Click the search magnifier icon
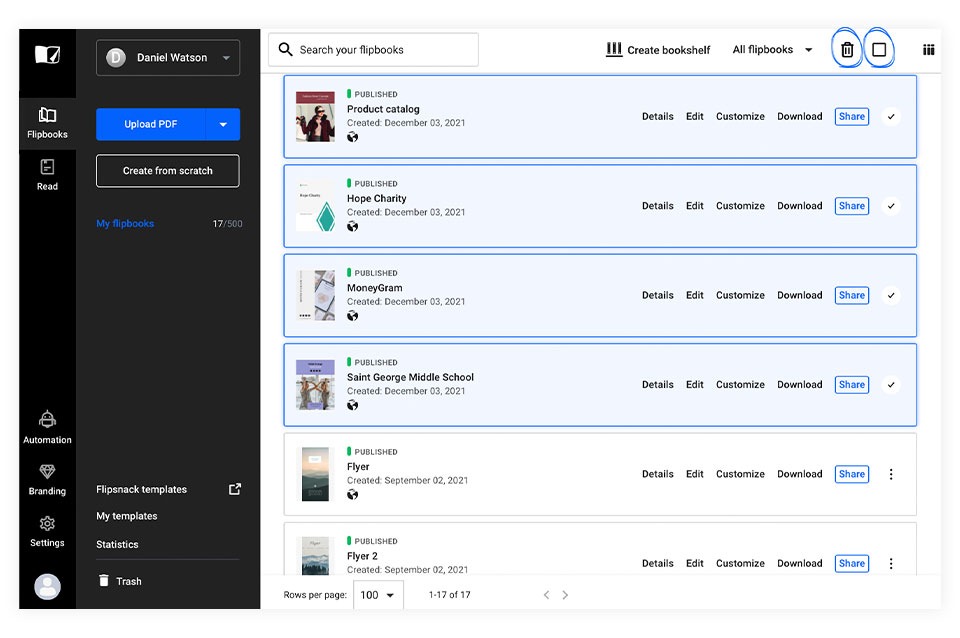The image size is (960, 638). [x=285, y=50]
